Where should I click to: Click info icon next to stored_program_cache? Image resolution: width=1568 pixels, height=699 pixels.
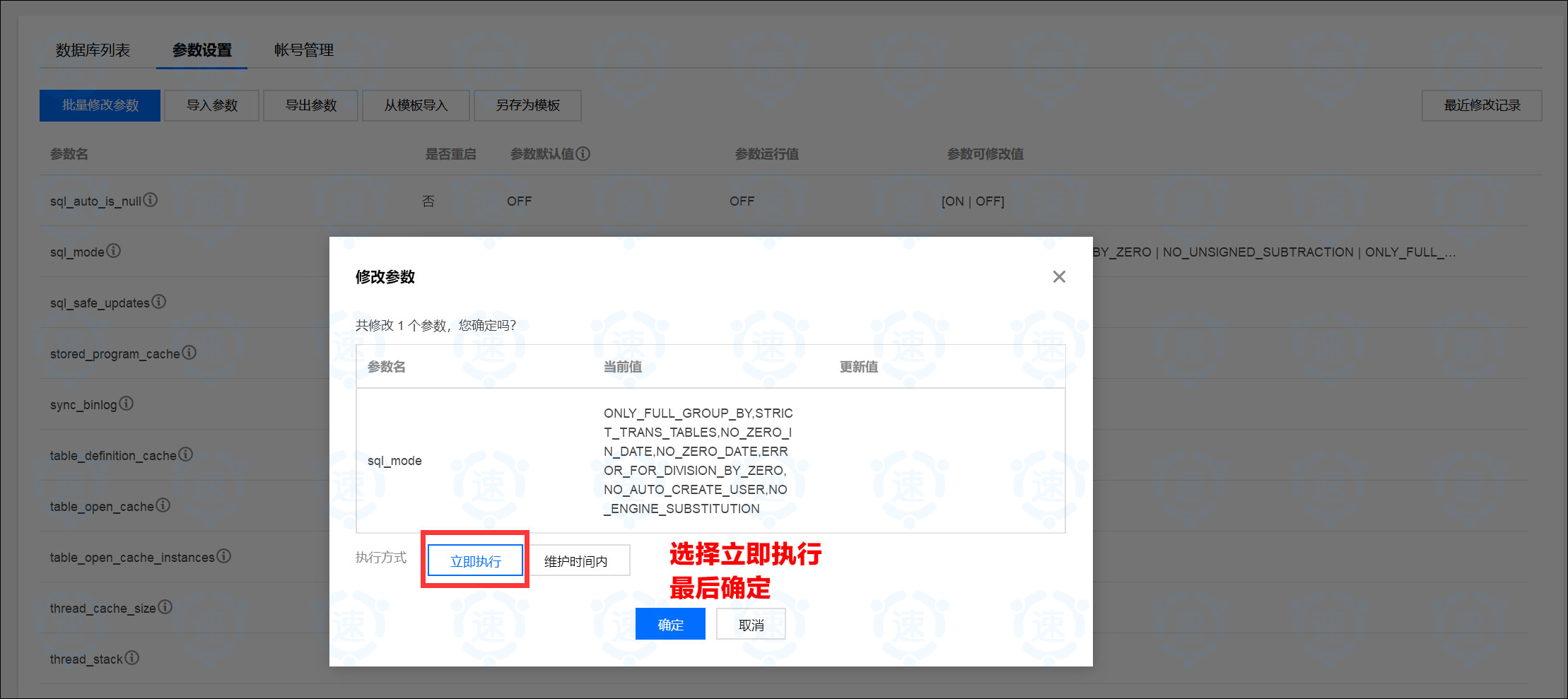[x=189, y=353]
